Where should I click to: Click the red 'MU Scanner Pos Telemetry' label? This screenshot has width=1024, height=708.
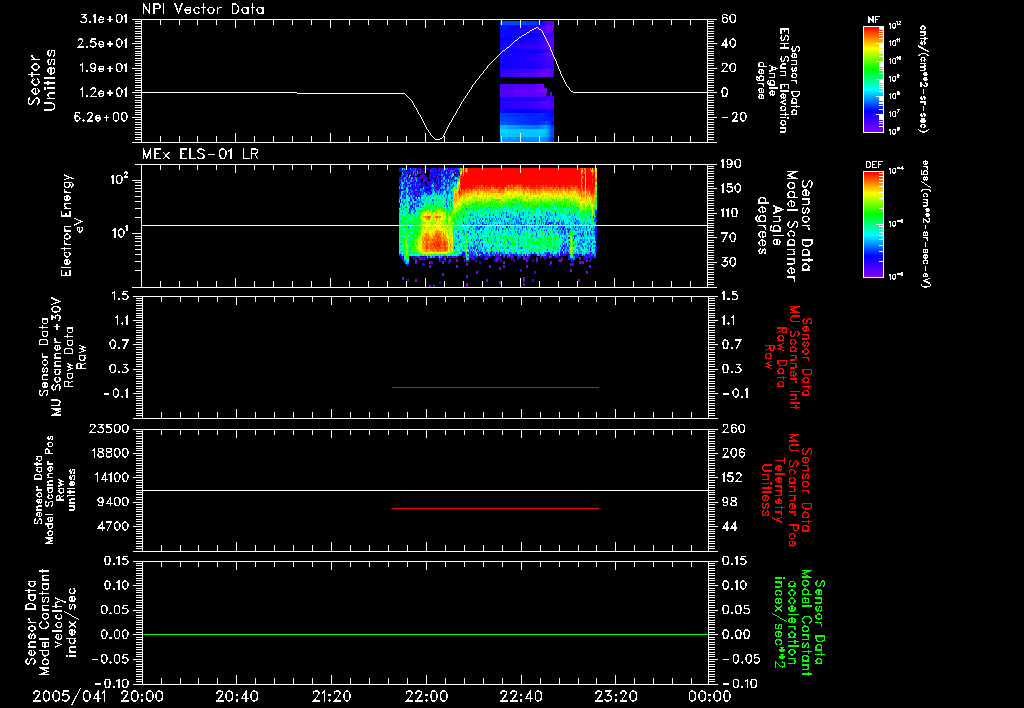pyautogui.click(x=785, y=490)
